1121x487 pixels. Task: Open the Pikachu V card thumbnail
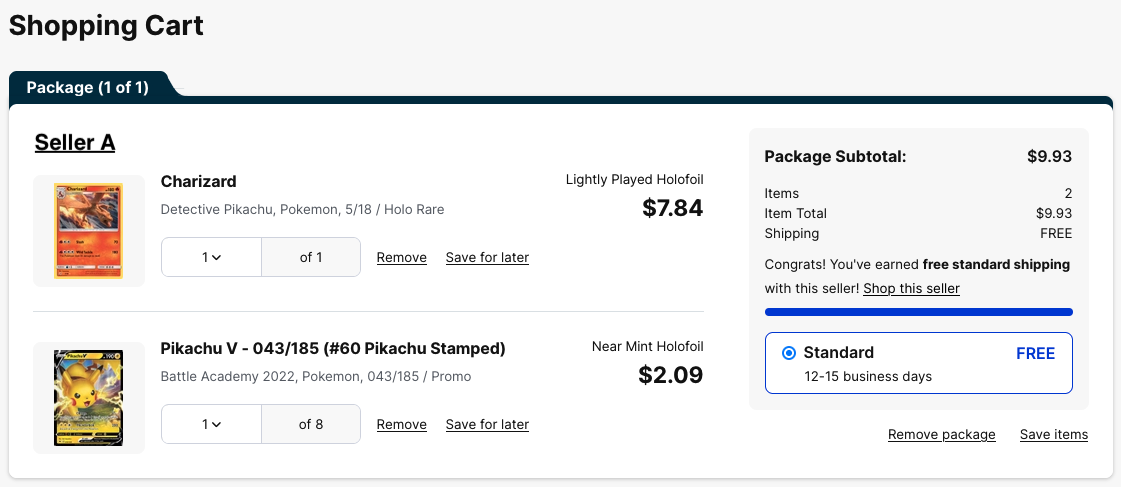(x=89, y=398)
